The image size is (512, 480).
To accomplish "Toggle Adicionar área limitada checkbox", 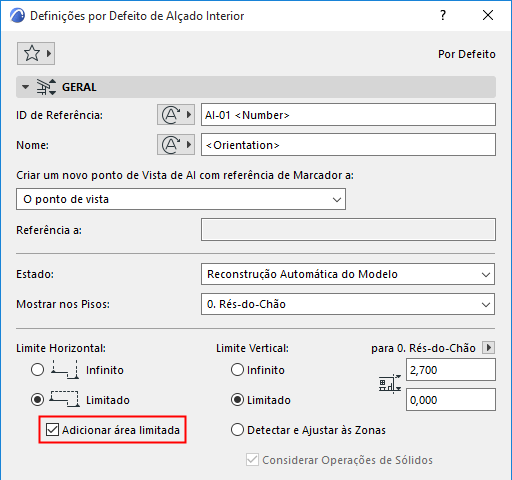I will pyautogui.click(x=52, y=430).
